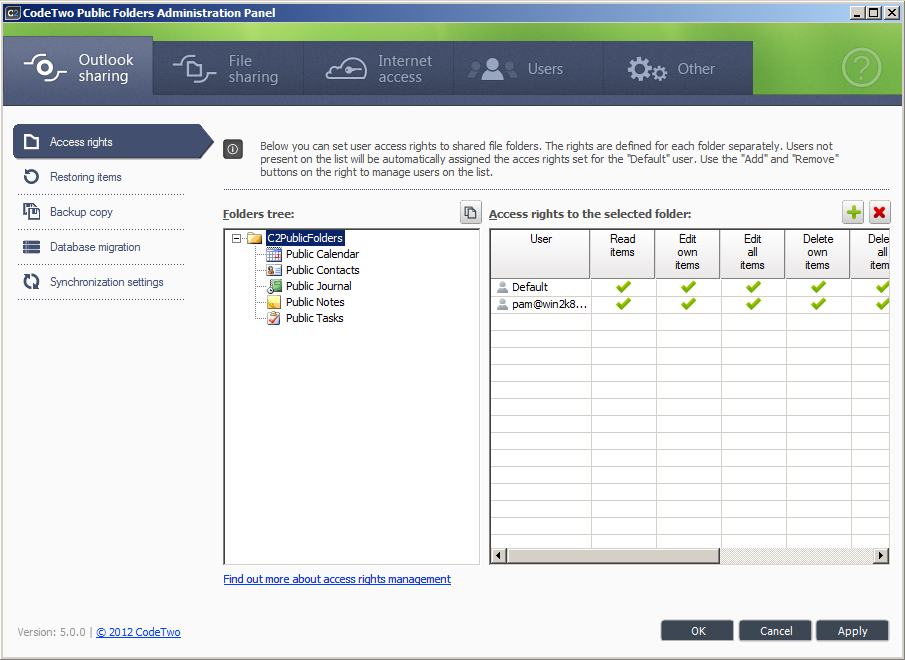Open access rights management help link
The width and height of the screenshot is (905, 660).
(337, 579)
